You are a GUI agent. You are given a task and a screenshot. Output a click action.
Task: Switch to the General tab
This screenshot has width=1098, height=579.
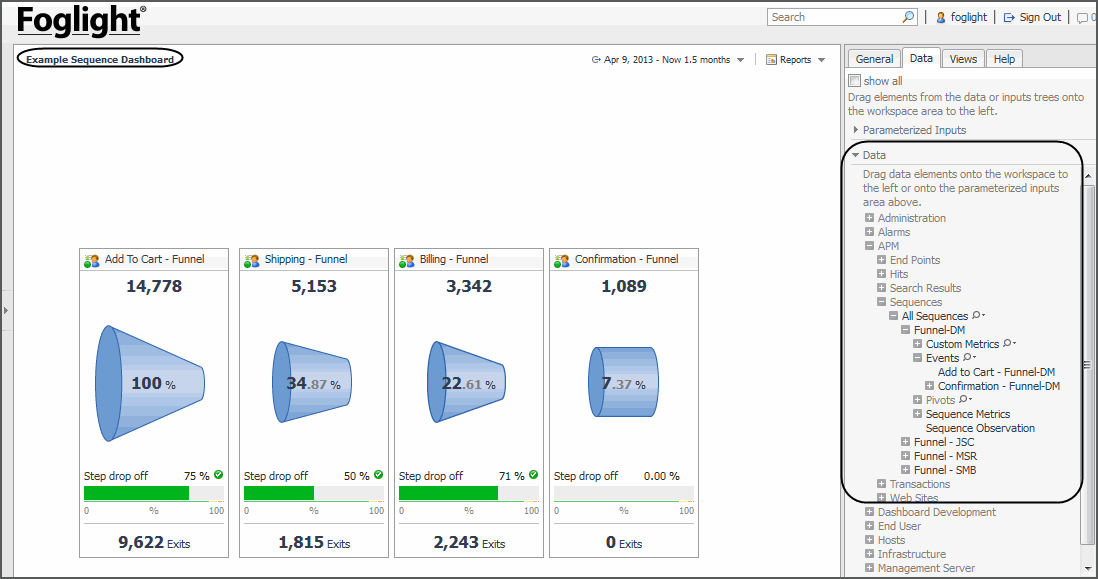tap(874, 59)
